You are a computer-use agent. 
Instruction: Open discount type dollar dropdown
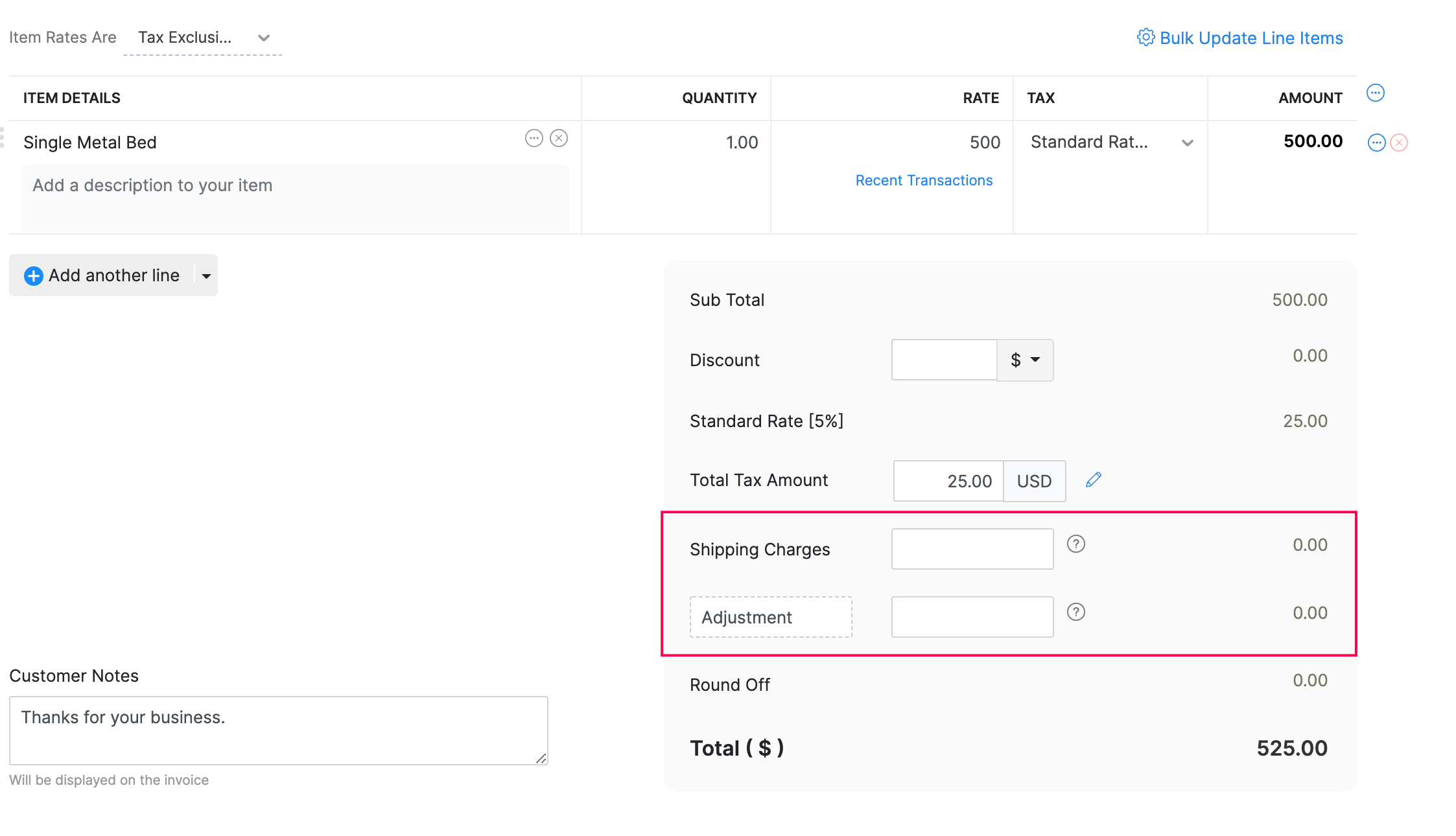tap(1025, 360)
